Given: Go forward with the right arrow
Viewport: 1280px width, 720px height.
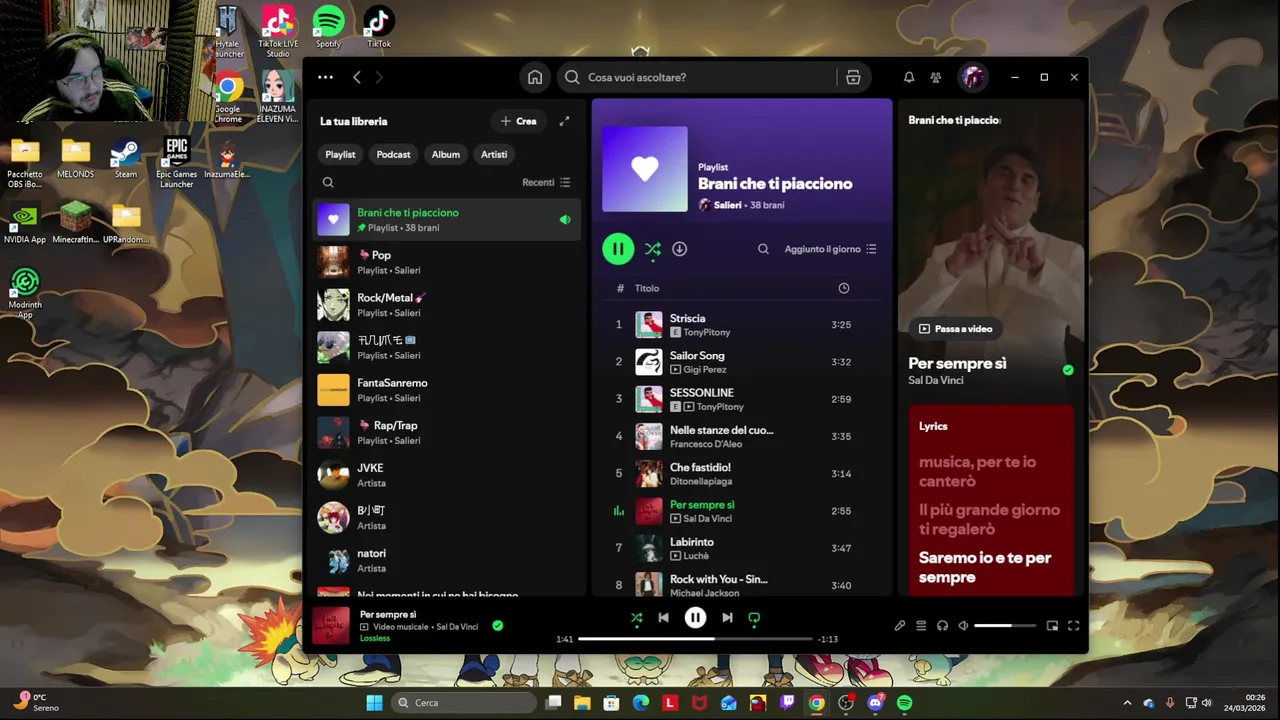Looking at the screenshot, I should click(x=379, y=77).
